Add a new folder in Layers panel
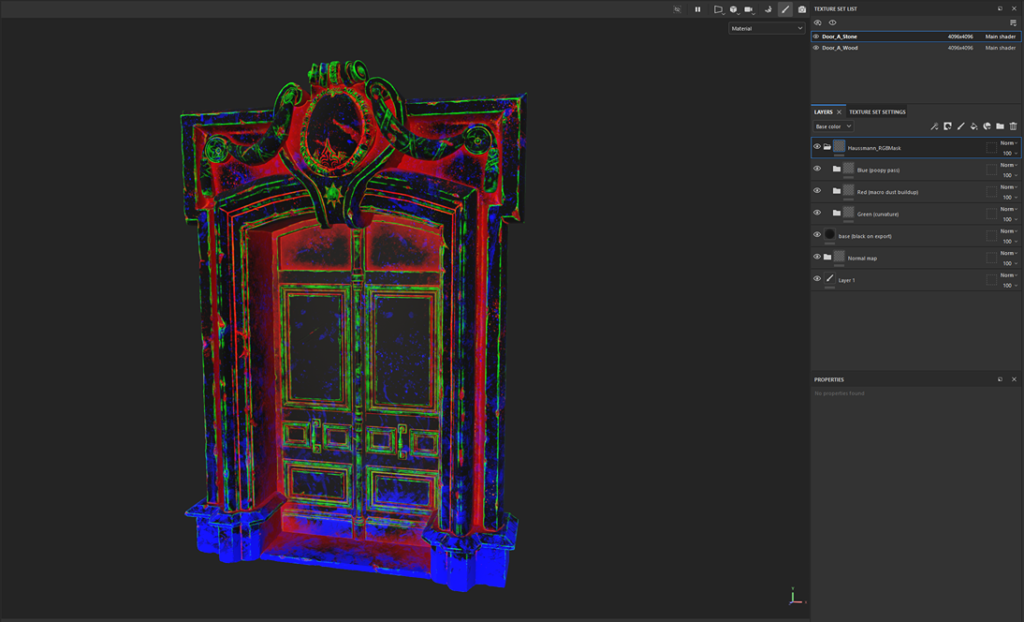Screen dimensions: 1024x622 point(1000,127)
